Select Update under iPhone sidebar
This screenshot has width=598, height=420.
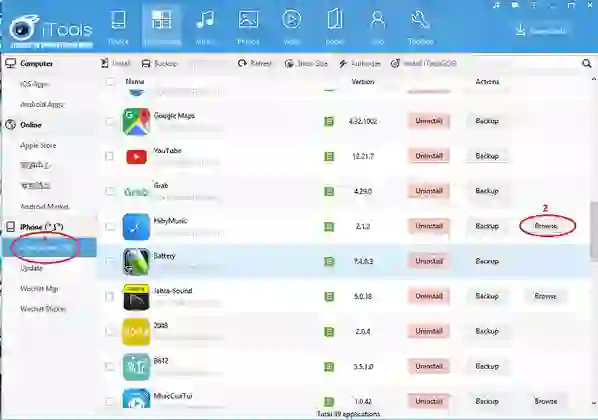[x=31, y=268]
